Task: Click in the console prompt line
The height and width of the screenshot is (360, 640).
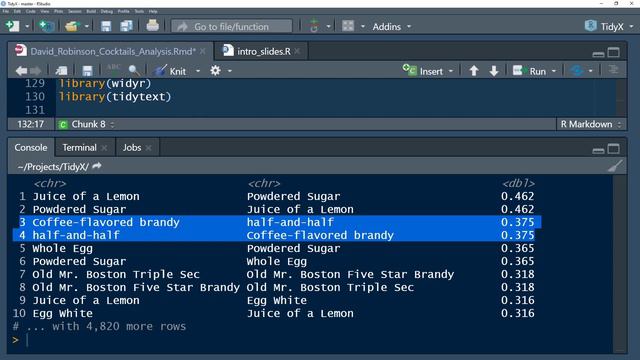Action: [310, 340]
